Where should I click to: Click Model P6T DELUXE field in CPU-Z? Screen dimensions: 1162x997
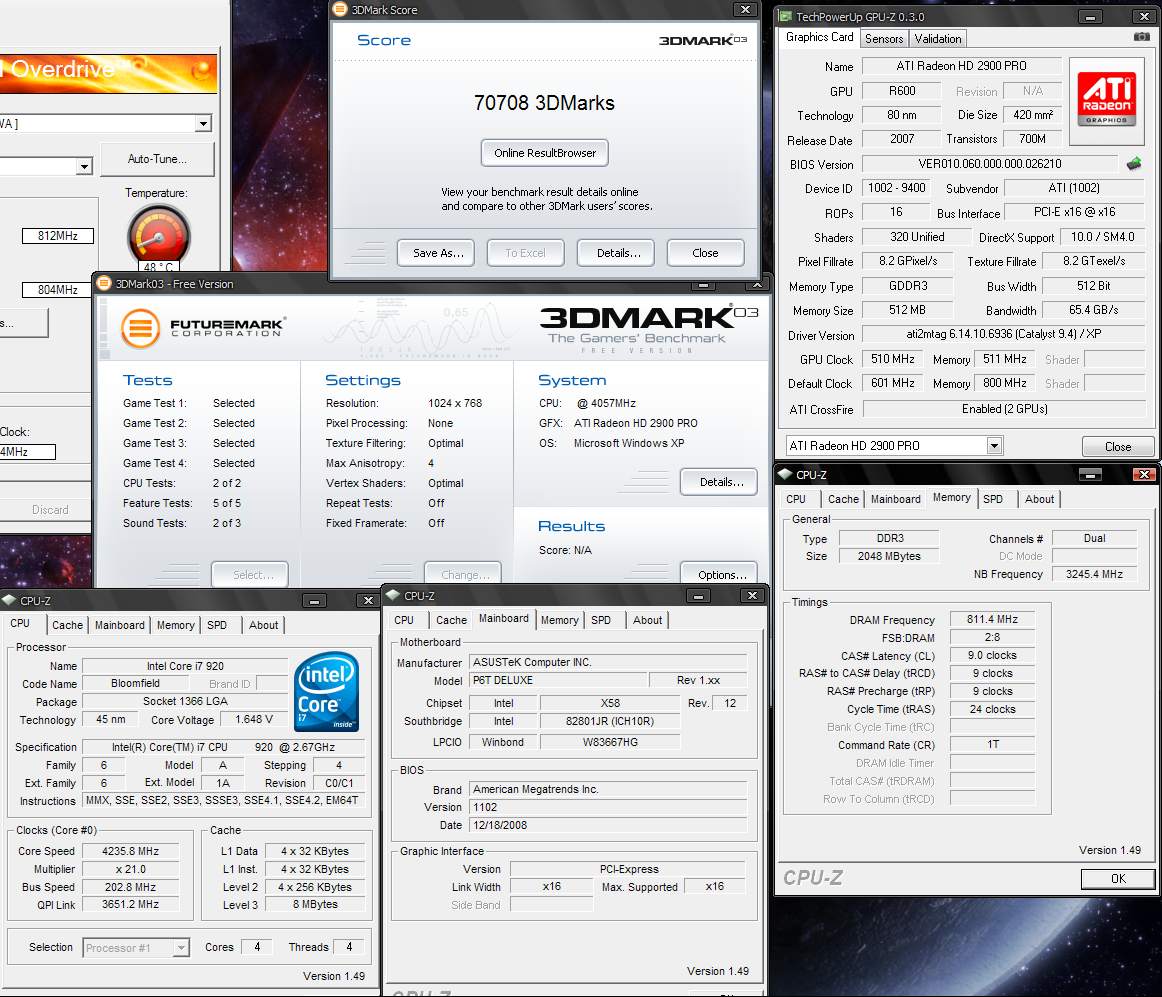558,680
